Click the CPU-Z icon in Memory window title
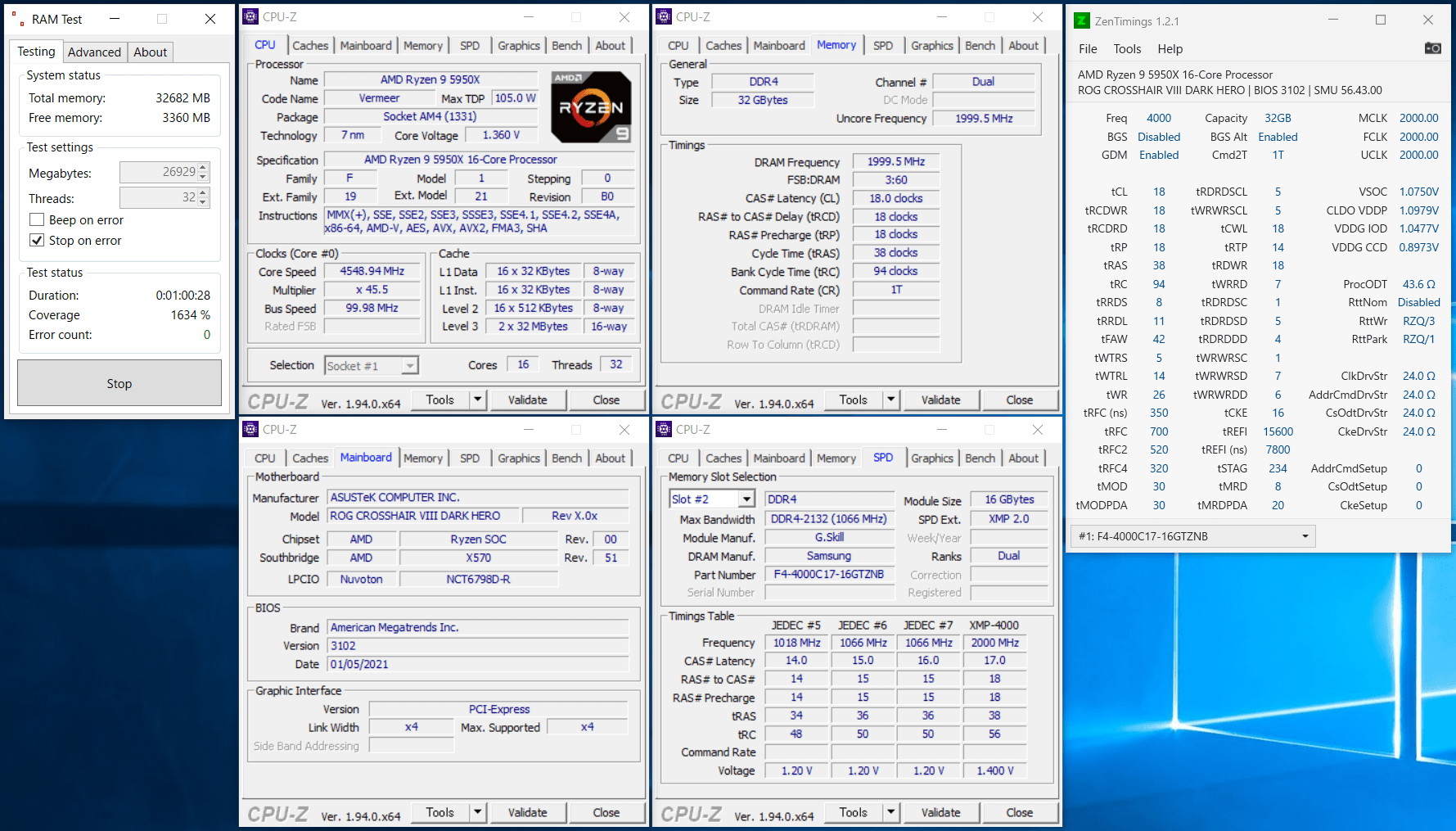This screenshot has width=1456, height=831. pyautogui.click(x=665, y=16)
